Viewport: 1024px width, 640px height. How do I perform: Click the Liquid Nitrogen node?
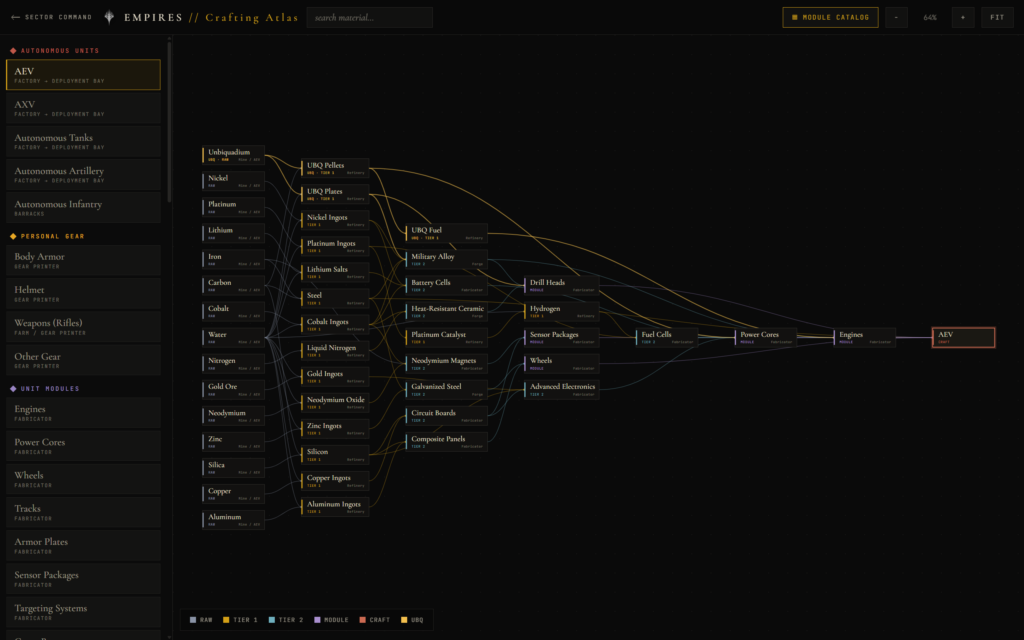point(335,351)
